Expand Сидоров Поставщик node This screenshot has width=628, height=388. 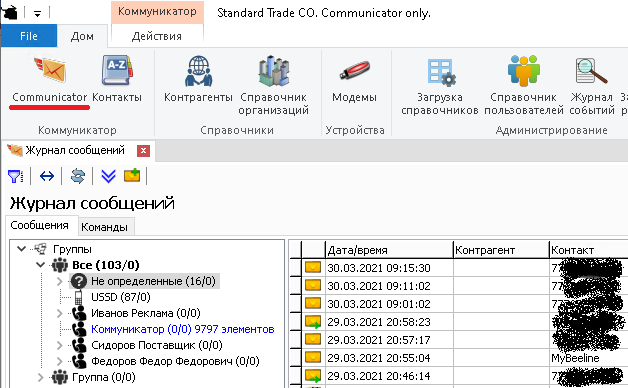pos(60,345)
